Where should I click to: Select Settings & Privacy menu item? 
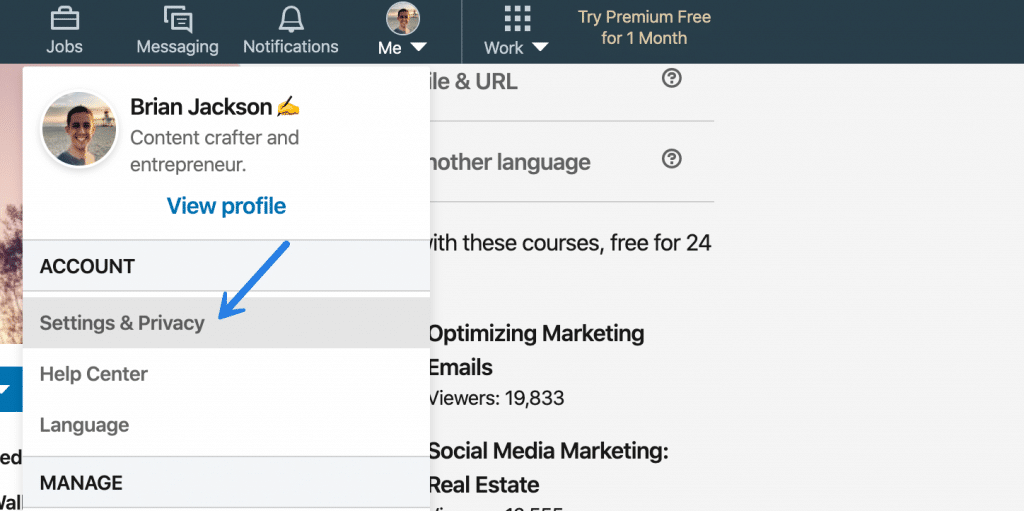click(226, 323)
